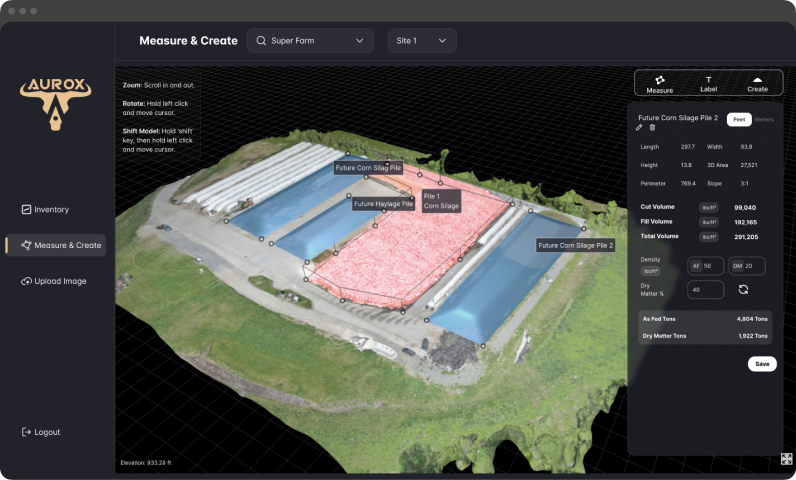Click the fullscreen expand icon

point(786,459)
